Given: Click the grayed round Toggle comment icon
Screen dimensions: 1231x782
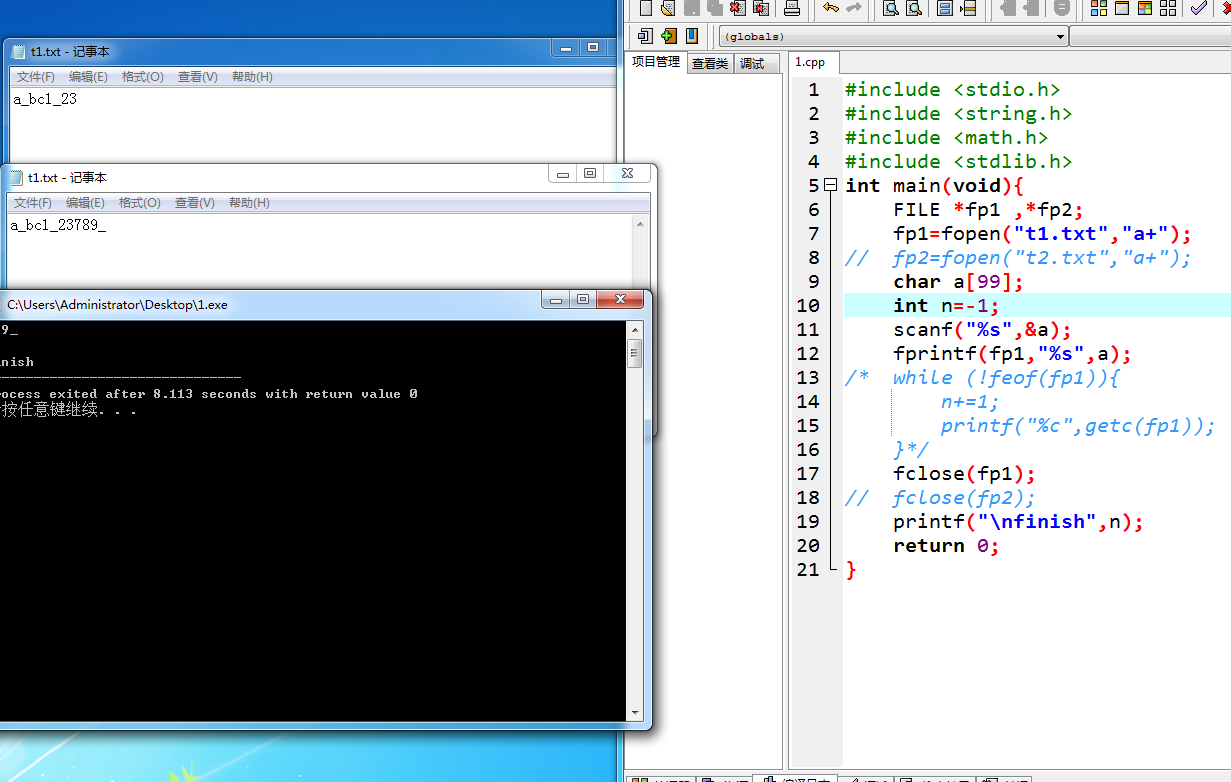Looking at the screenshot, I should pyautogui.click(x=1062, y=8).
